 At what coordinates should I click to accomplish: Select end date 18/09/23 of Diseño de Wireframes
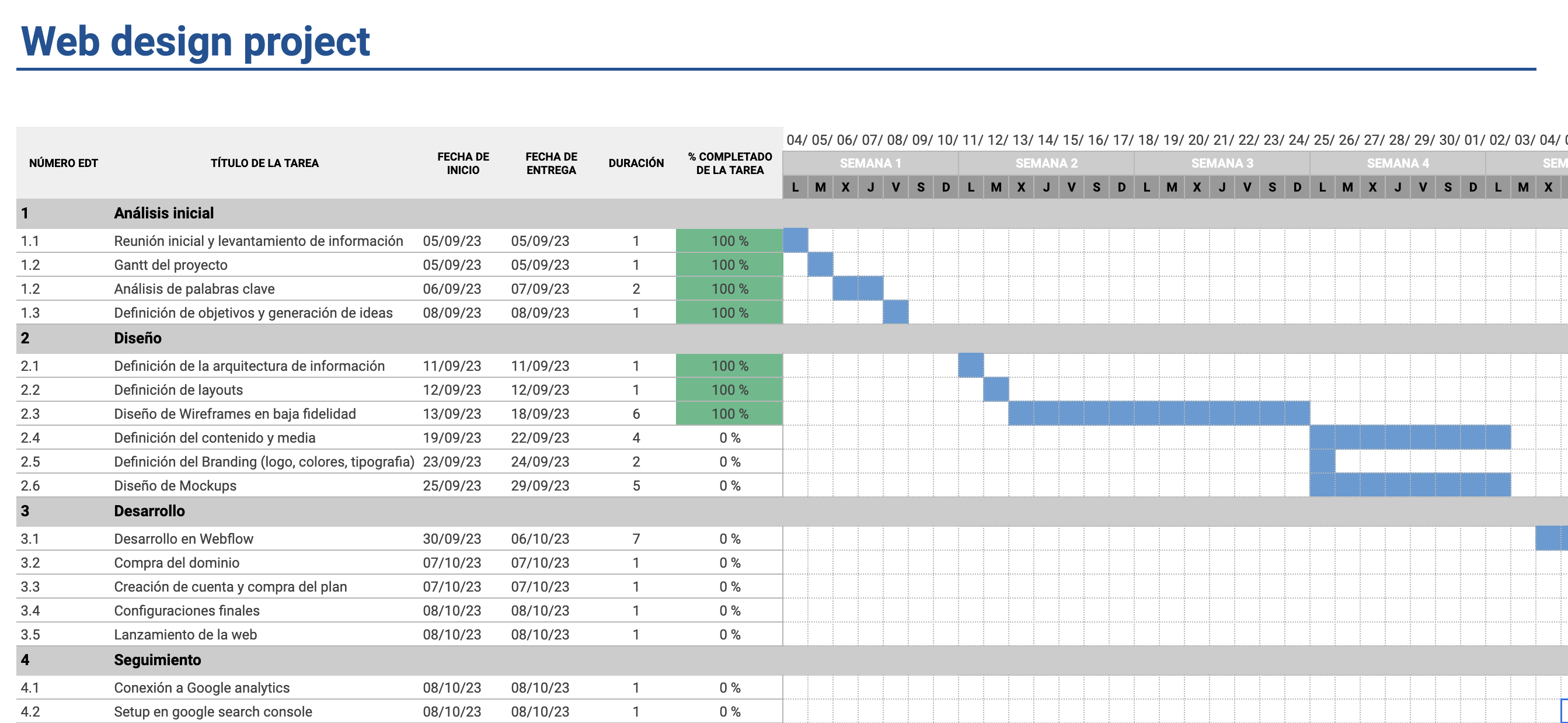tap(540, 413)
